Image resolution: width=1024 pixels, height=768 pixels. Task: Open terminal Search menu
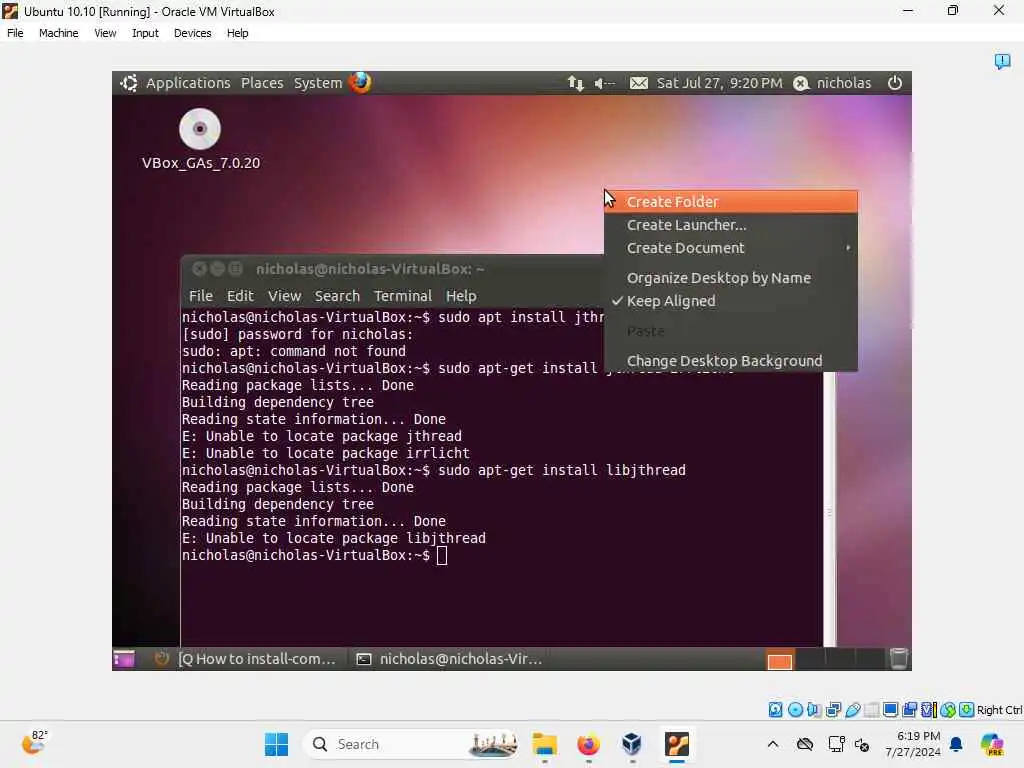337,296
